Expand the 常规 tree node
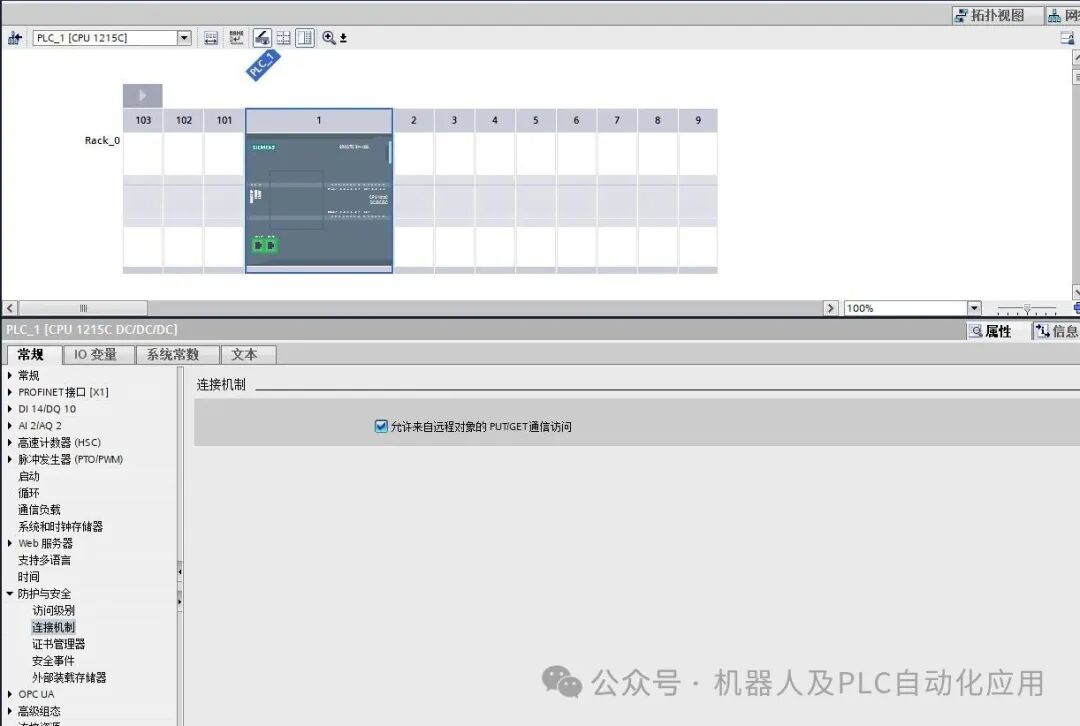Screen dimensions: 1080x726 coord(10,375)
